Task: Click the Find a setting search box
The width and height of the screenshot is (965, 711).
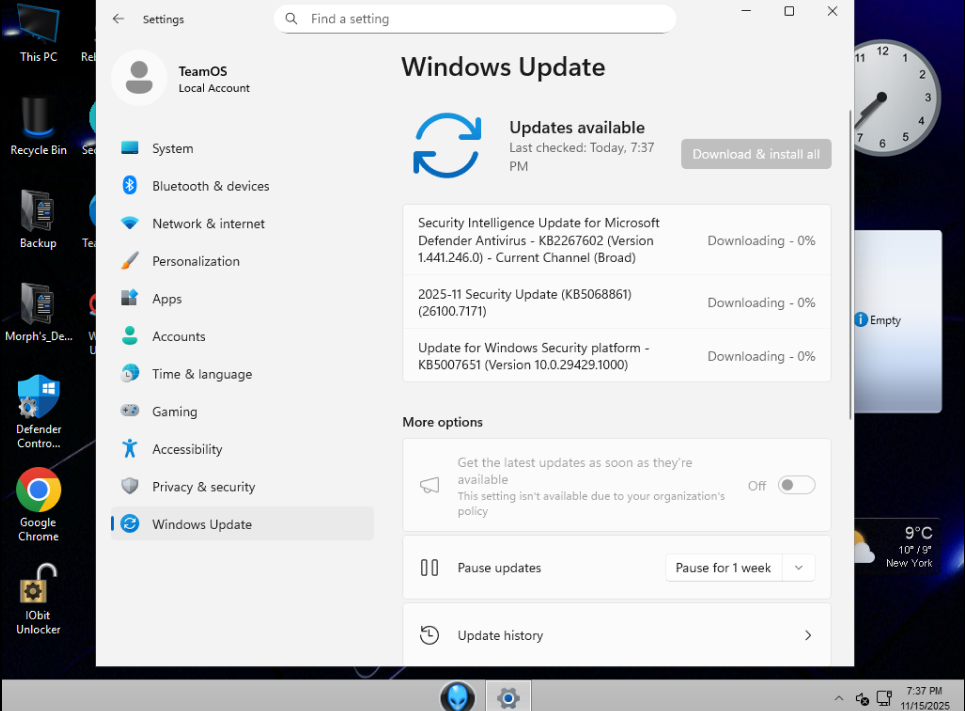Action: point(475,18)
